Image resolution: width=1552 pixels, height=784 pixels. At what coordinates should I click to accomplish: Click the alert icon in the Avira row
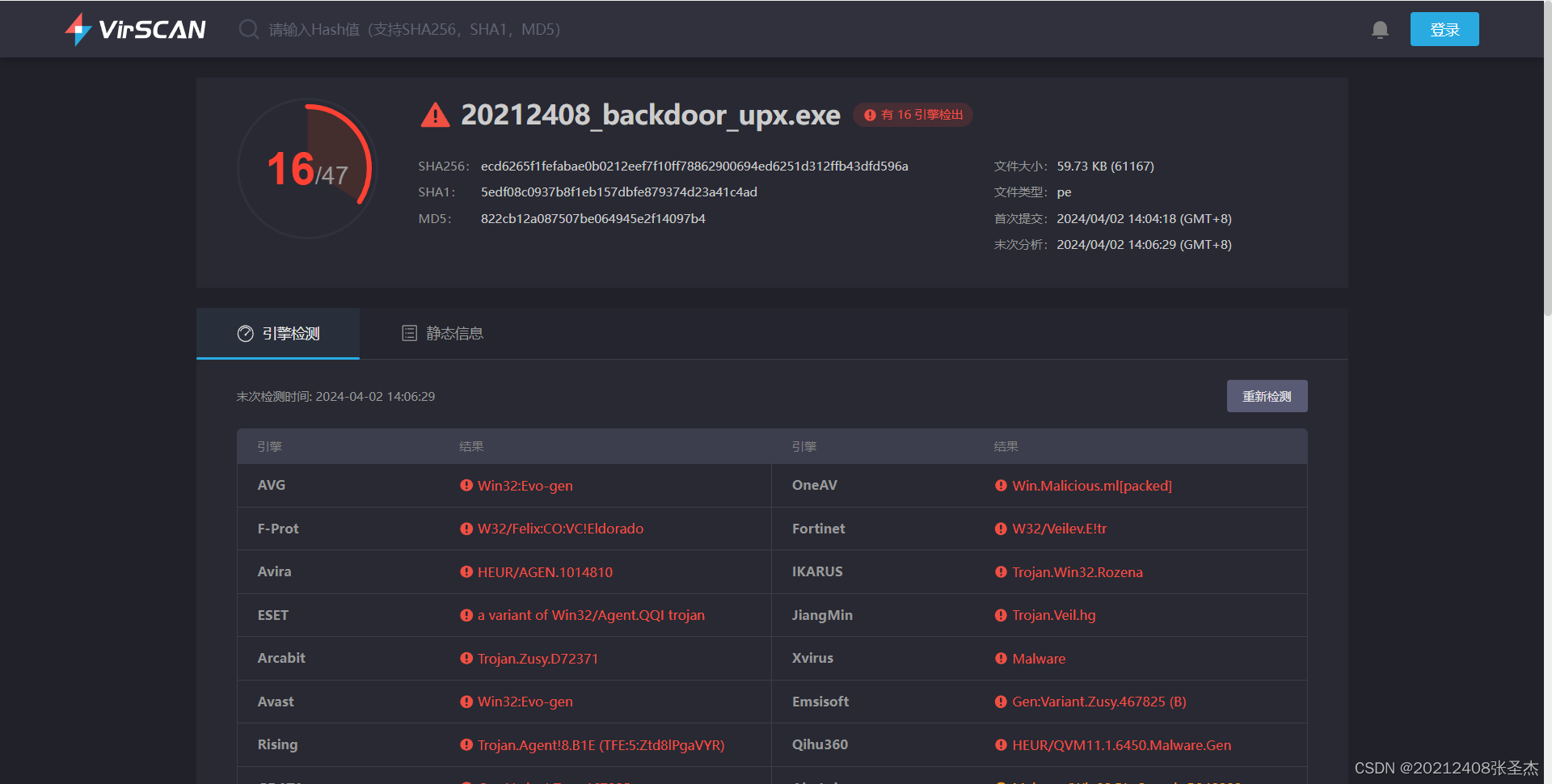tap(466, 572)
